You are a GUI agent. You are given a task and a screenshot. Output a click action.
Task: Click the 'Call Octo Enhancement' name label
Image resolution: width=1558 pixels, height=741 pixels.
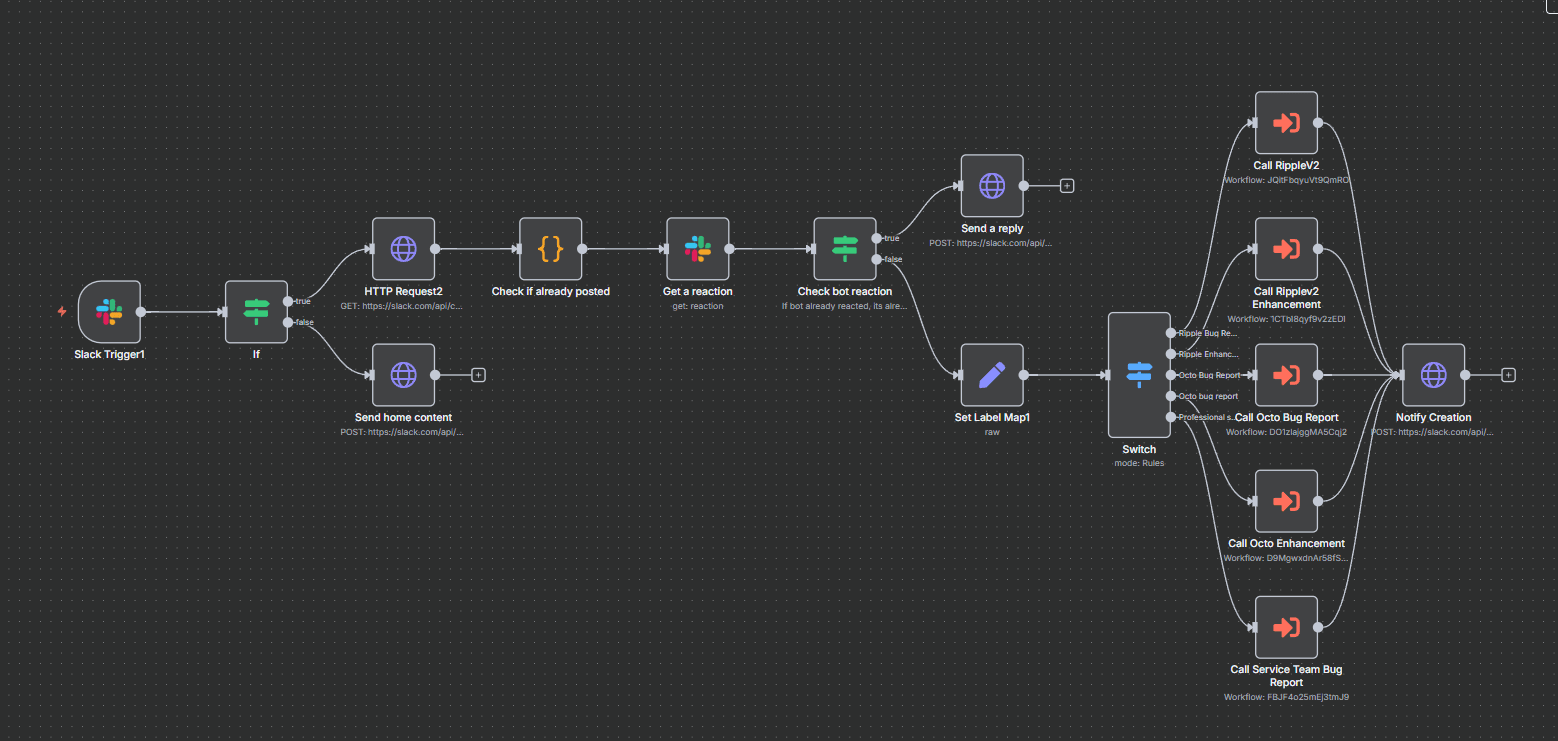coord(1286,544)
